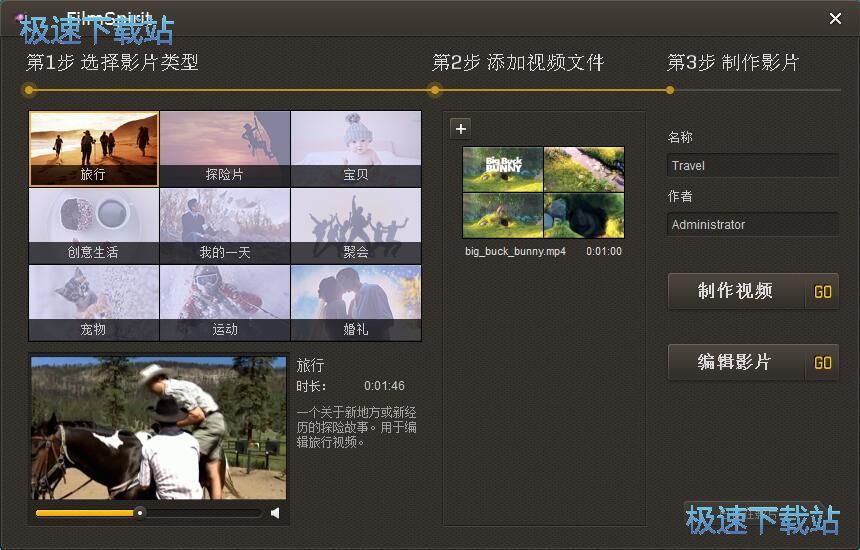
Task: Select the 旅行 film type
Action: click(94, 149)
